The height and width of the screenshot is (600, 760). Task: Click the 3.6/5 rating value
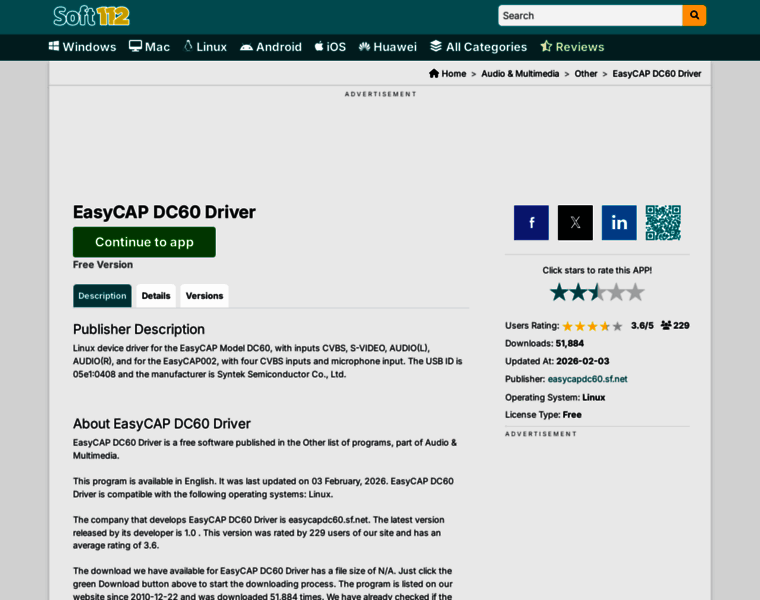pos(642,325)
